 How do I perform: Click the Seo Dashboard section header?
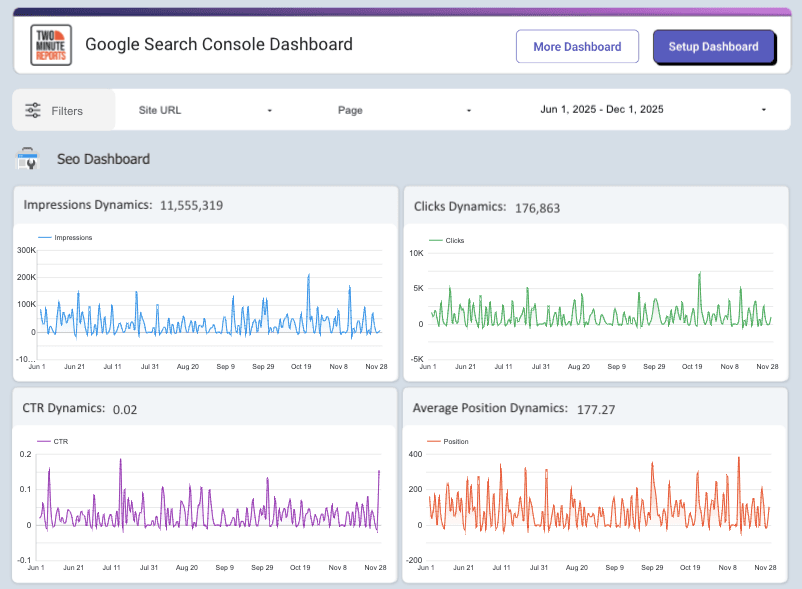pyautogui.click(x=105, y=158)
